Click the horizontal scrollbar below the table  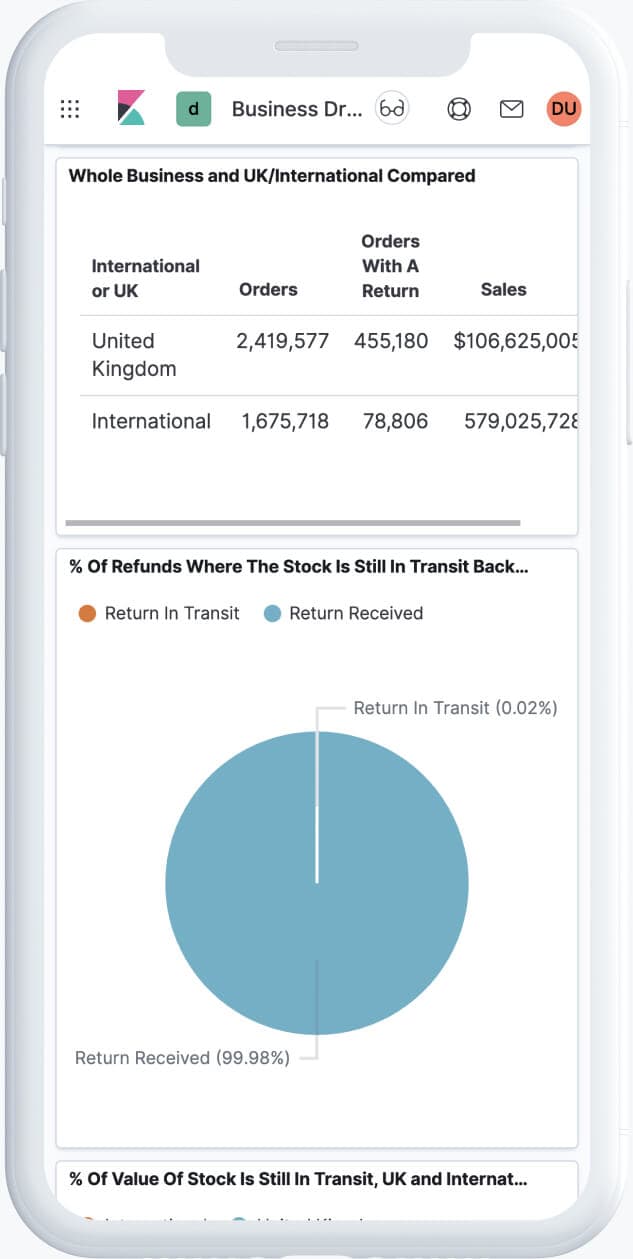293,523
